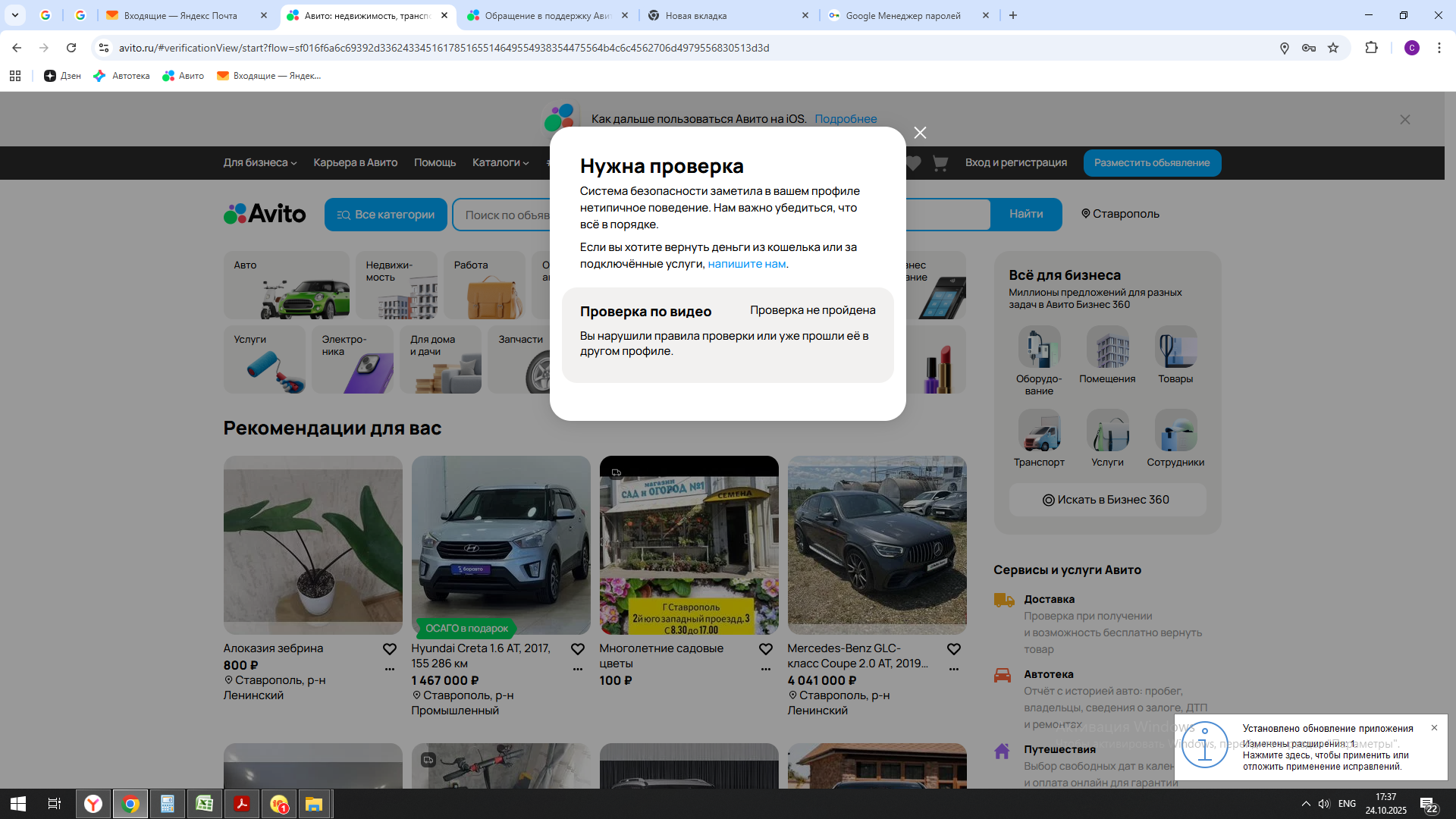Viewport: 1456px width, 819px height.
Task: Open the Mercedes-Benz GLC listing photo
Action: tap(877, 544)
